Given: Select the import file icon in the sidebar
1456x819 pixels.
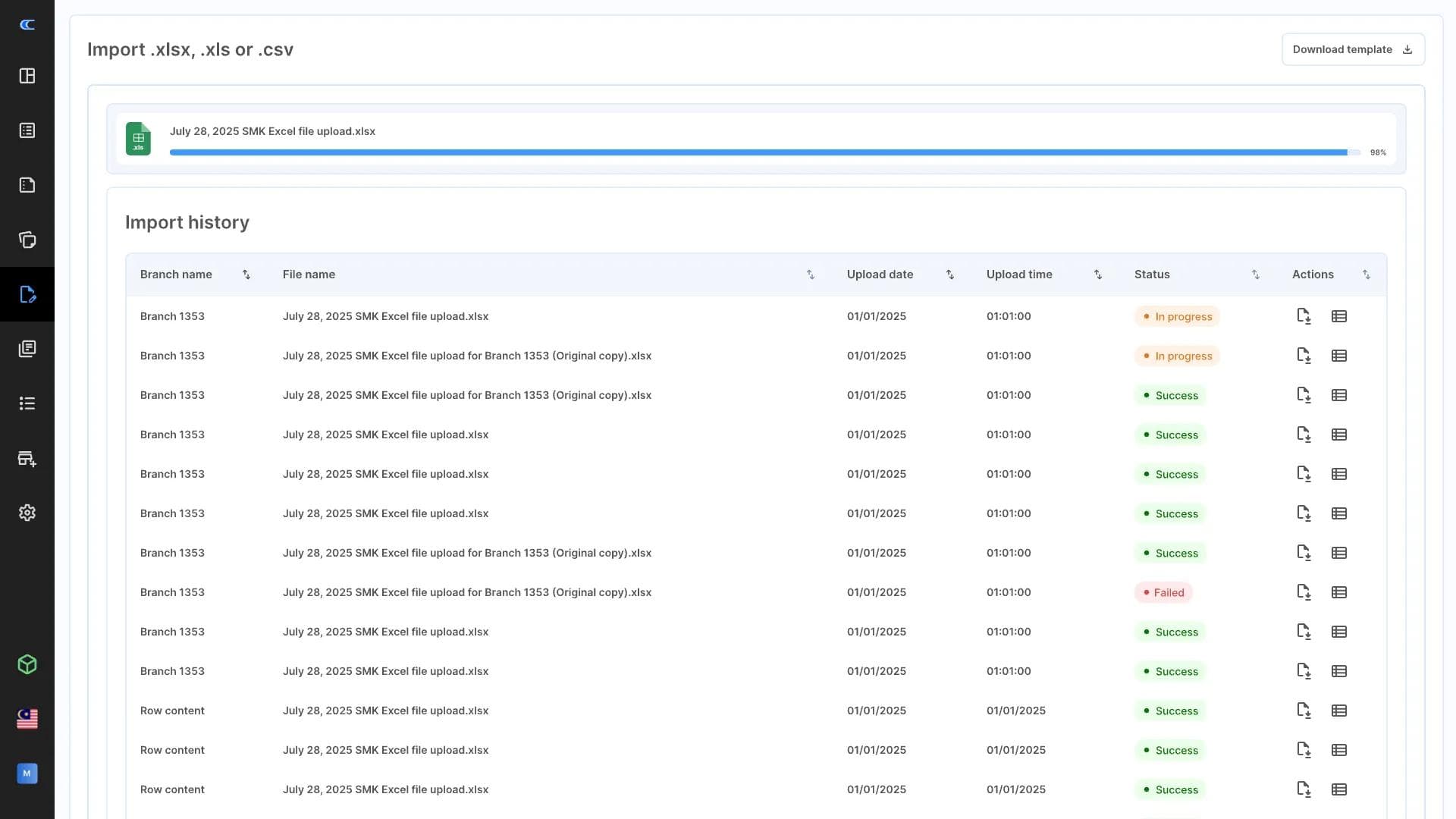Looking at the screenshot, I should [27, 294].
